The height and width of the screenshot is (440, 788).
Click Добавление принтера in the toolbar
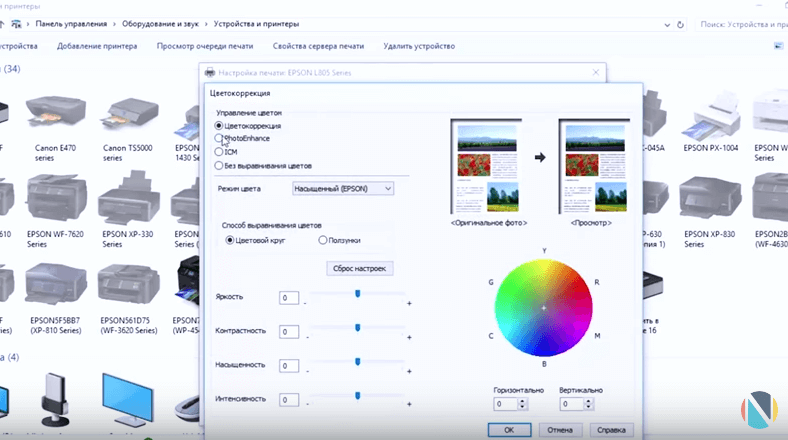point(97,46)
